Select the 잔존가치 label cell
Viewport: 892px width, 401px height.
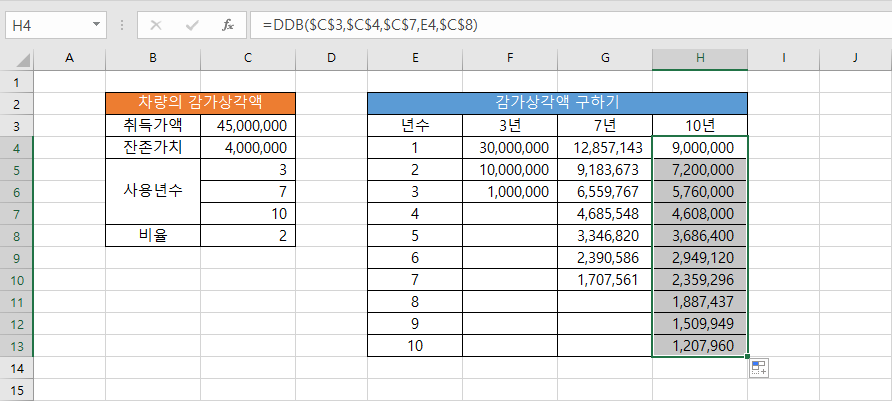click(x=153, y=148)
